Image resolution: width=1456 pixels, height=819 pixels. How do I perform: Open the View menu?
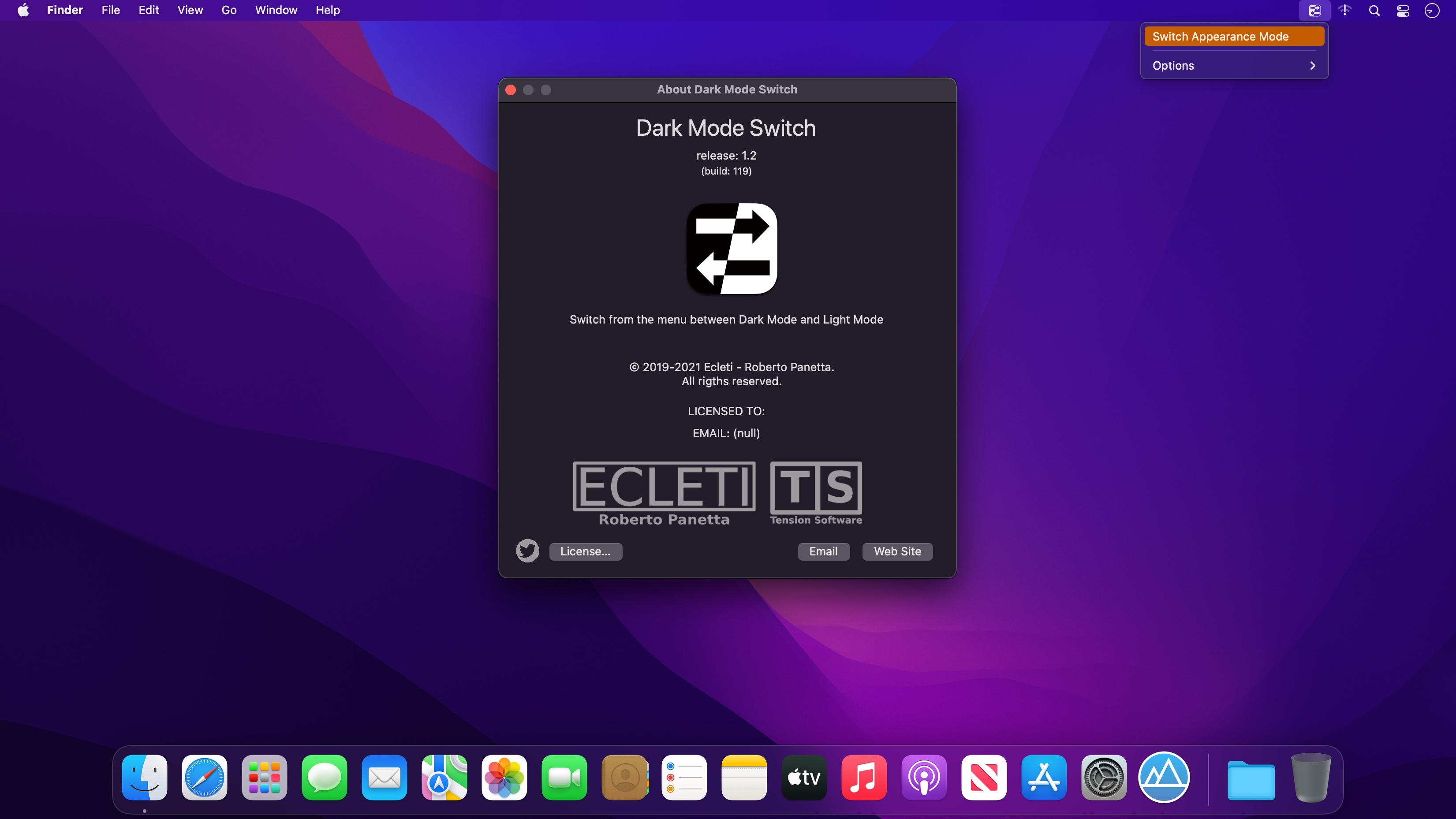tap(190, 10)
